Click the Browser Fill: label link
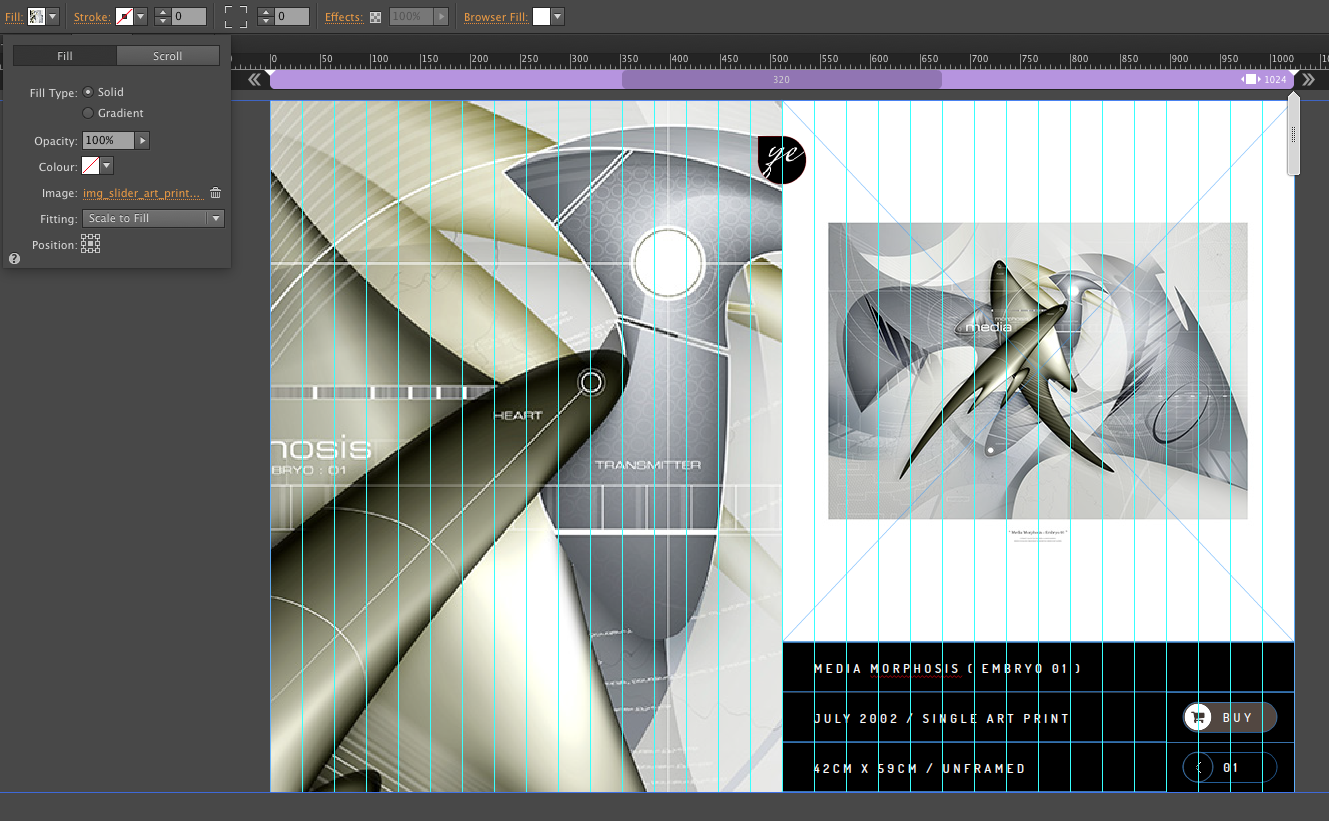The width and height of the screenshot is (1329, 821). (496, 17)
